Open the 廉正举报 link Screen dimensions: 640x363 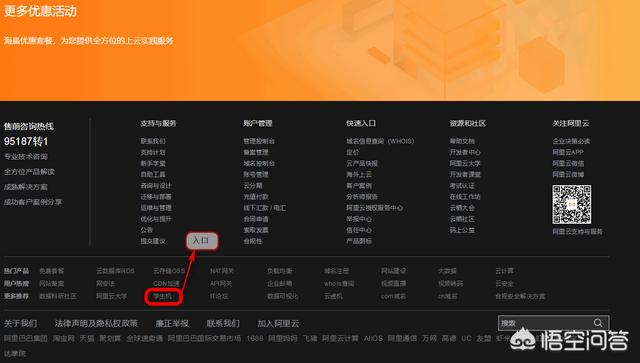pos(172,323)
